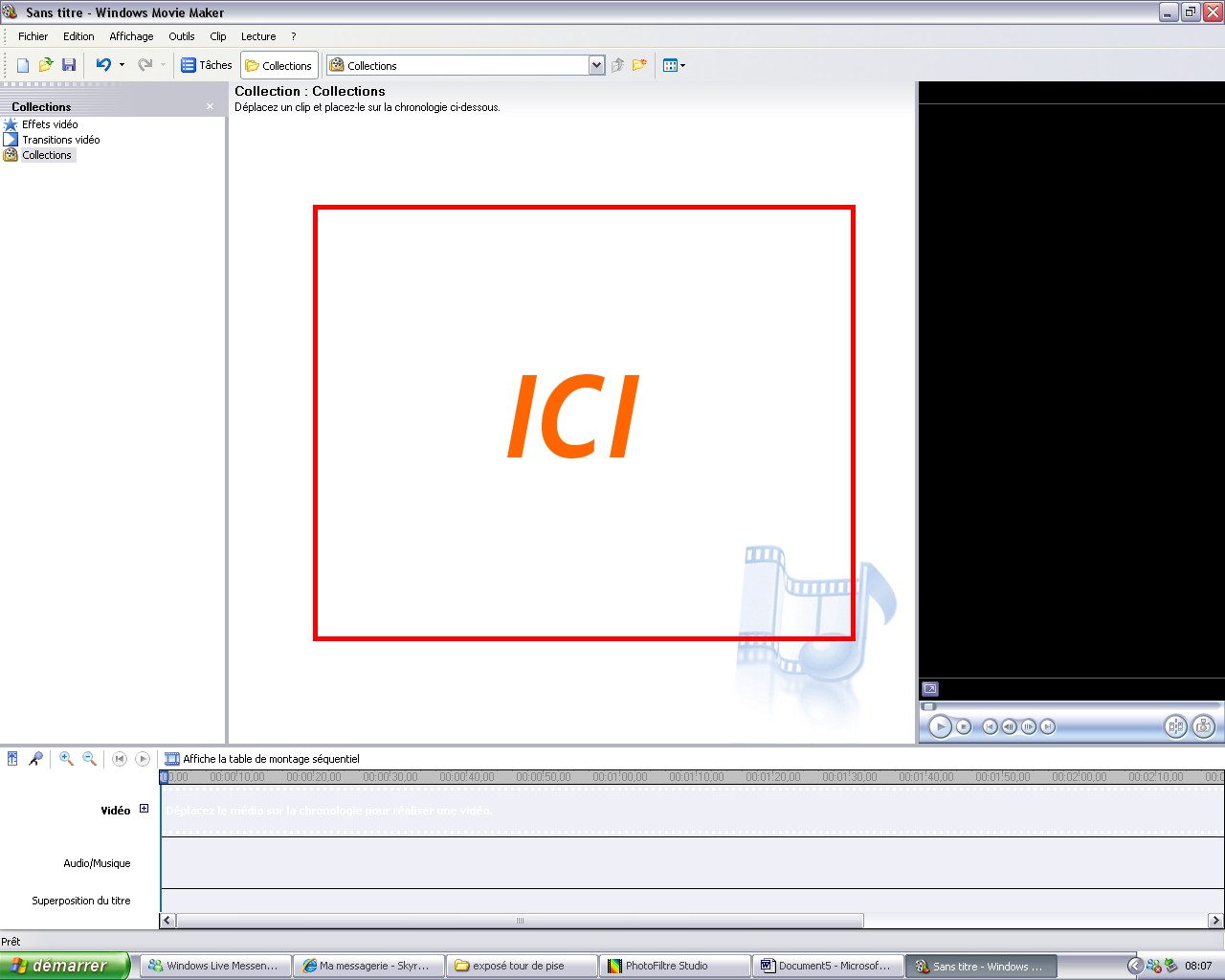Close the Collections side pane

coord(210,106)
